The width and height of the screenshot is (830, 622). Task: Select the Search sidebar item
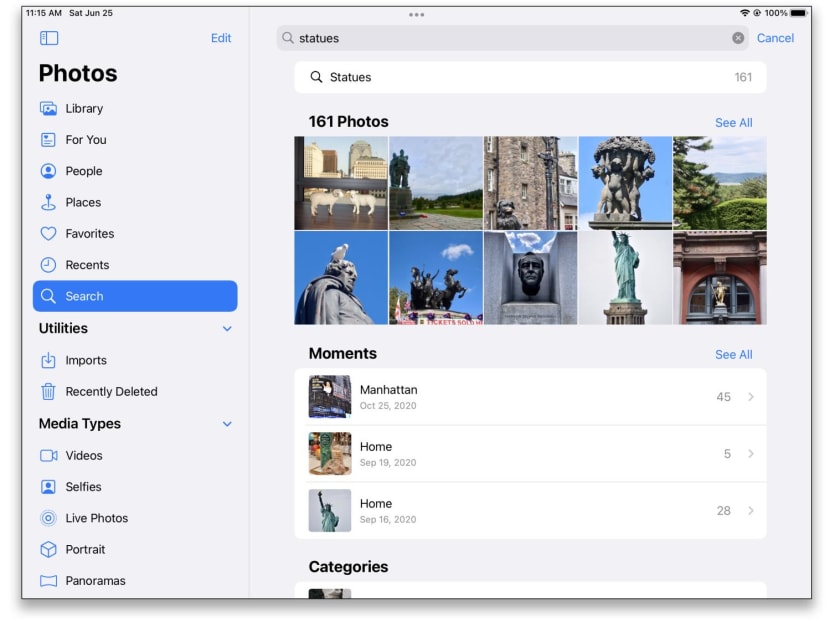(x=135, y=296)
